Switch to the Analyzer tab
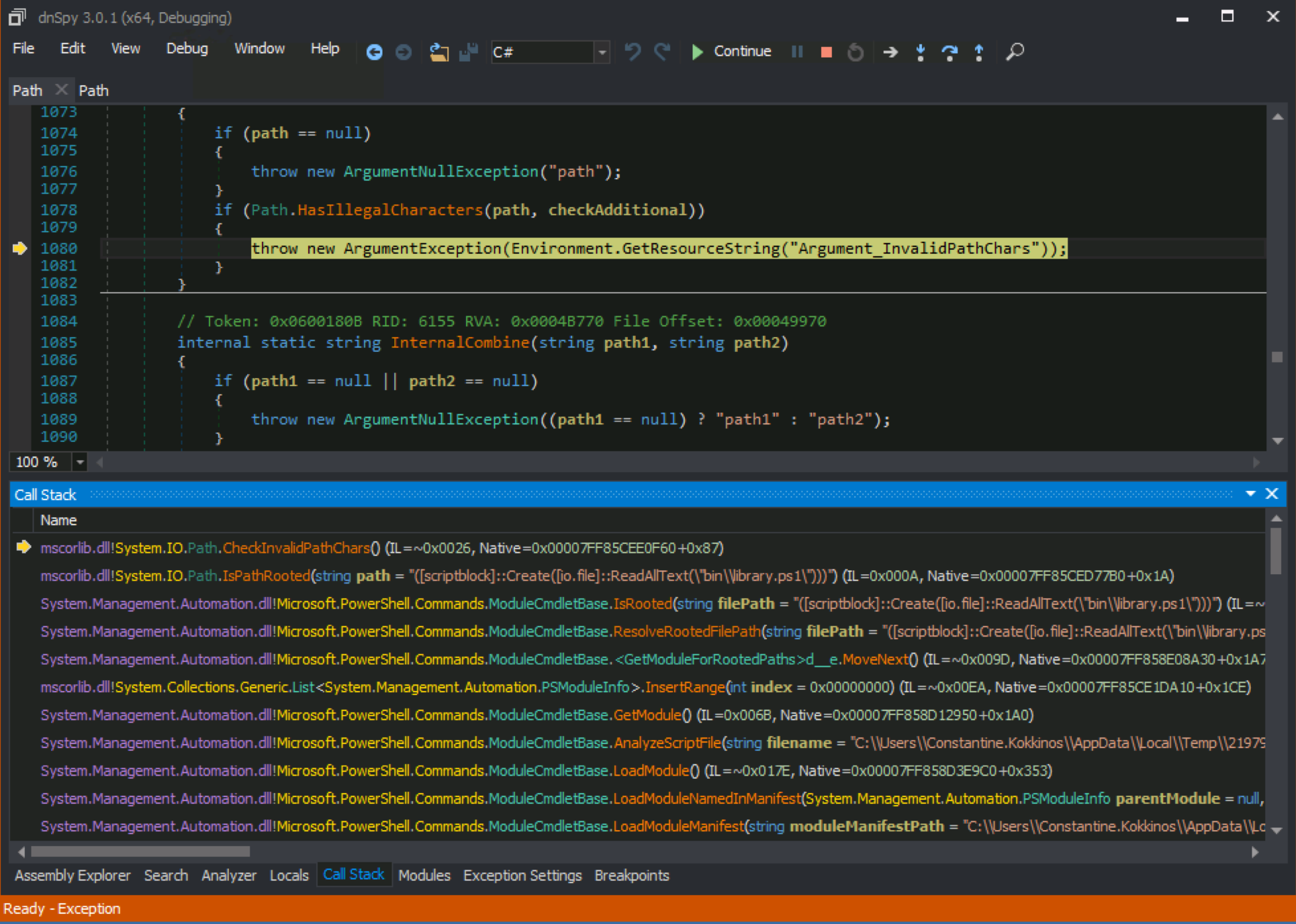Viewport: 1296px width, 924px height. click(229, 876)
